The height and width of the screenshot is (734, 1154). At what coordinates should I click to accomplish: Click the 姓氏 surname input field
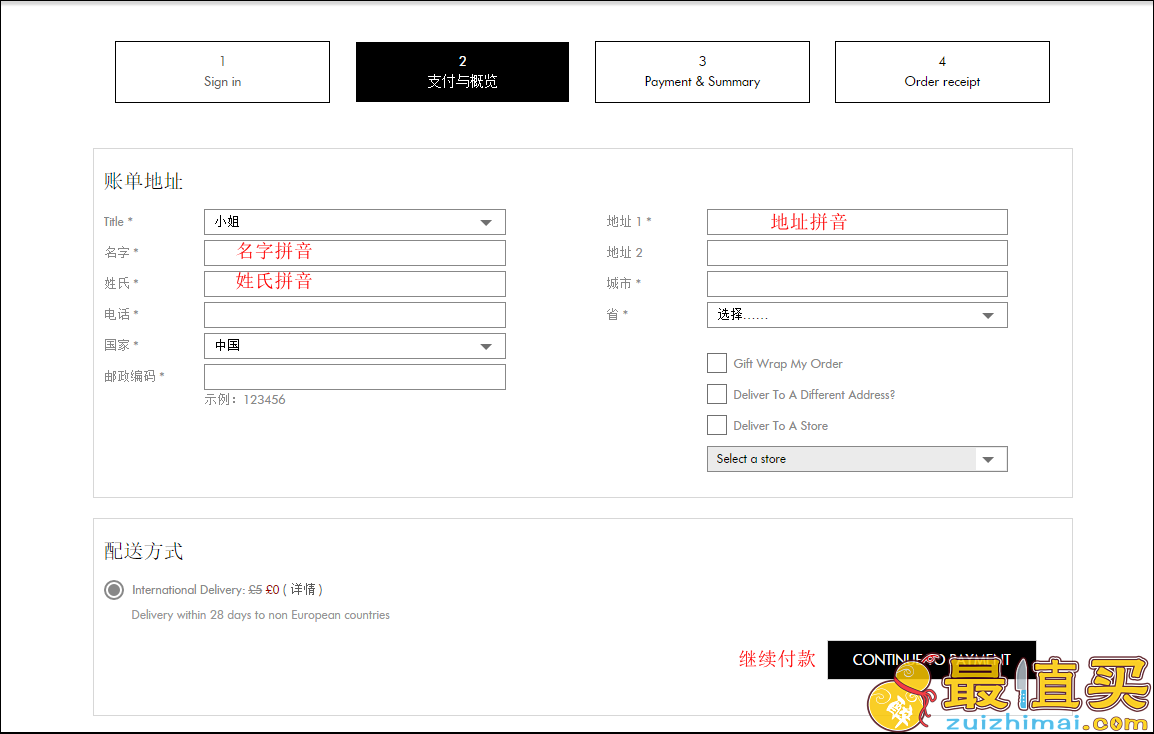(355, 283)
